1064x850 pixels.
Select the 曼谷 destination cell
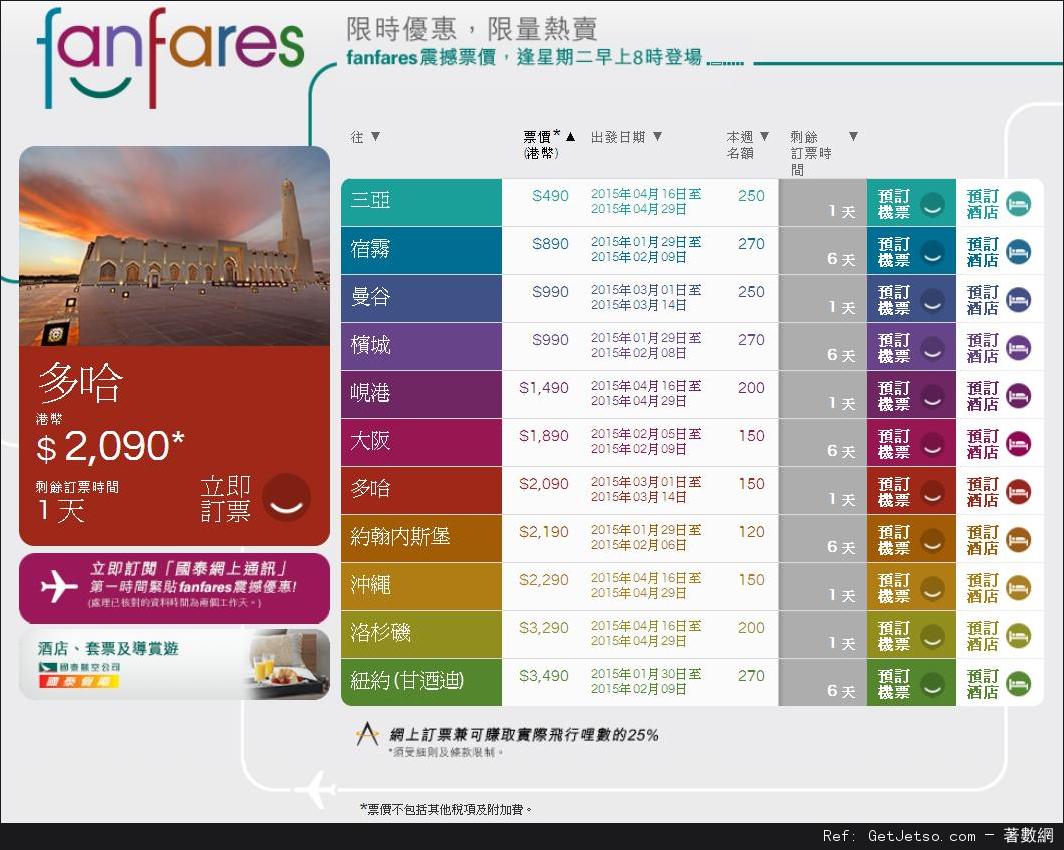[421, 298]
